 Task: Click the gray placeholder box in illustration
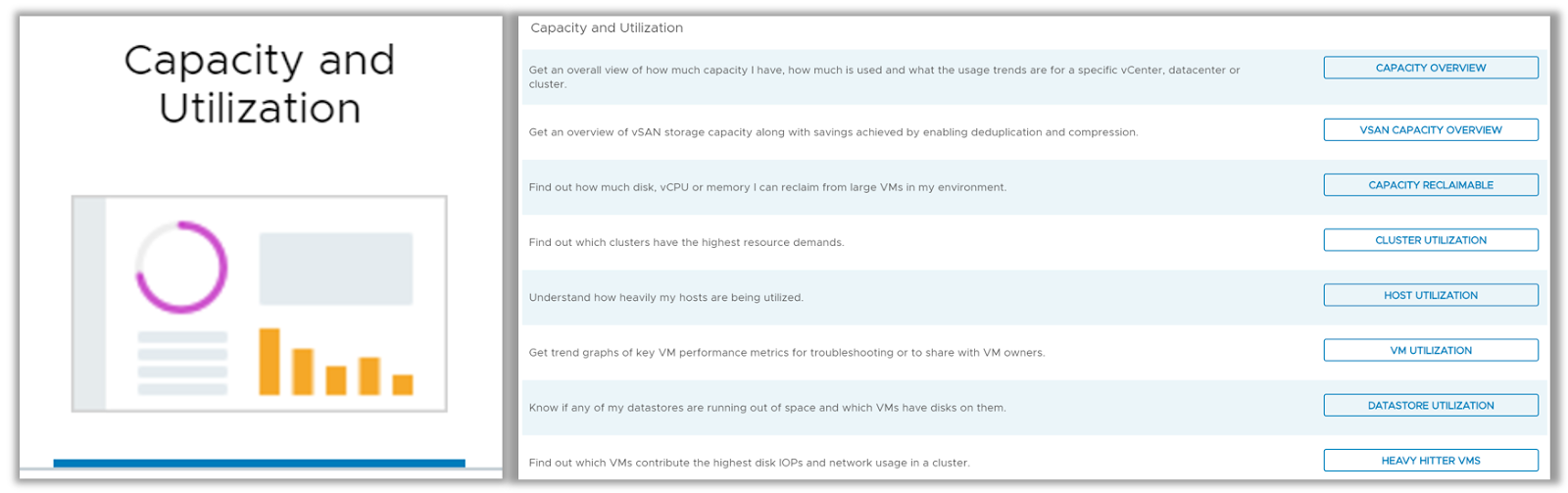[x=335, y=269]
